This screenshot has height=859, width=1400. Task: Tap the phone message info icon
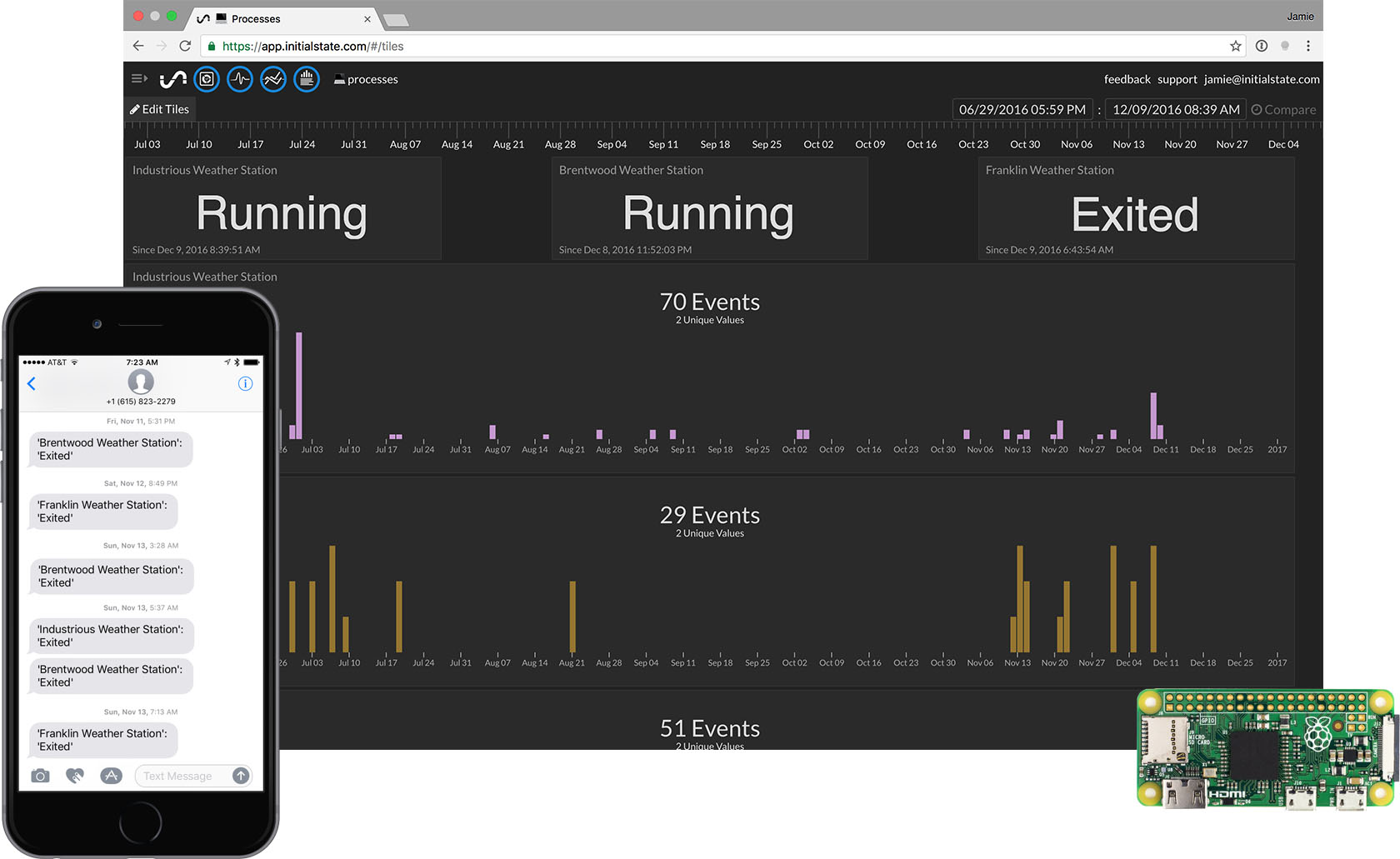point(245,383)
